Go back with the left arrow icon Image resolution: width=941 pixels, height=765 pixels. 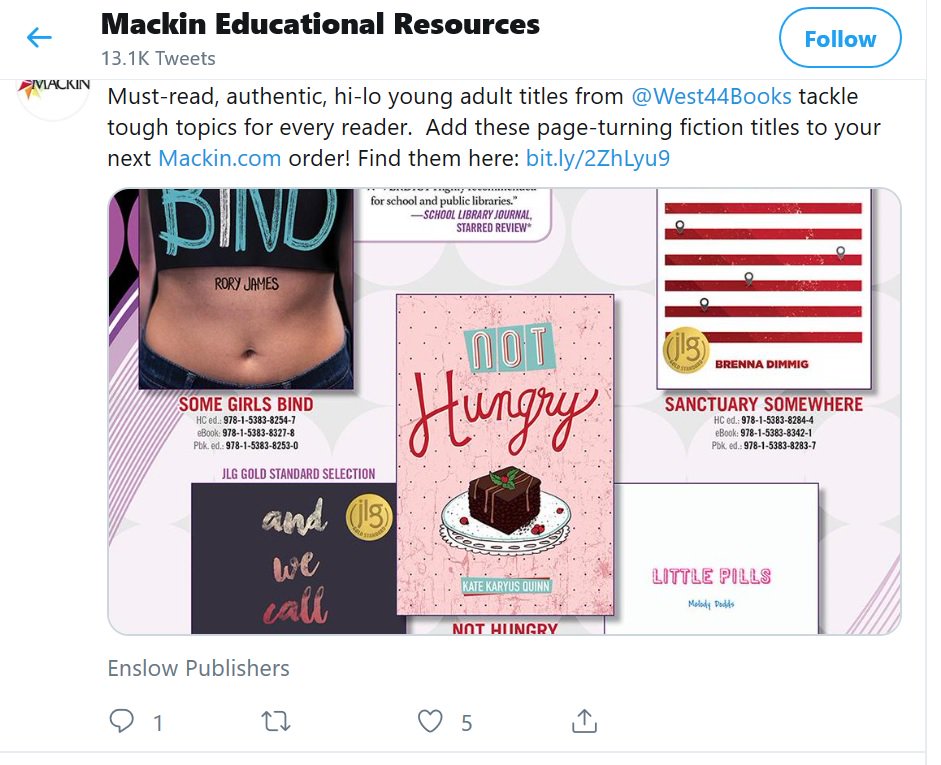coord(40,38)
